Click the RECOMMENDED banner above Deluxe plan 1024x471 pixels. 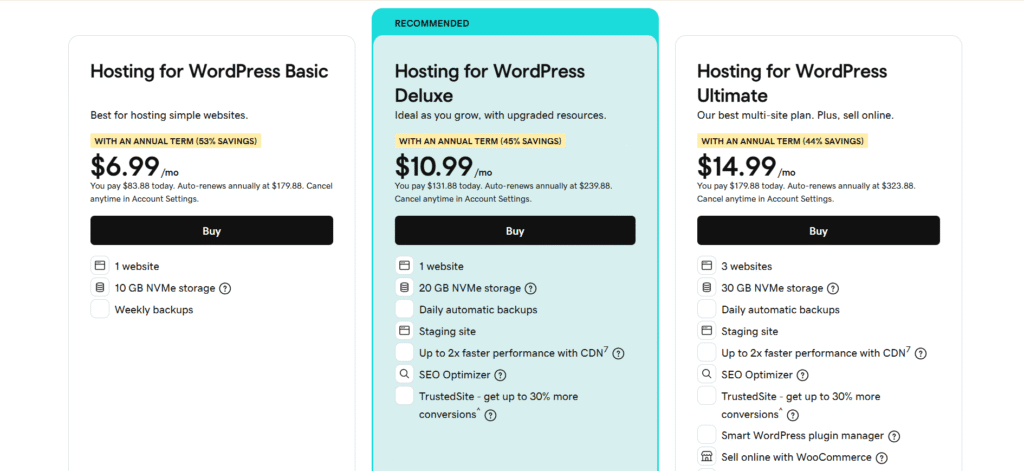[x=432, y=22]
